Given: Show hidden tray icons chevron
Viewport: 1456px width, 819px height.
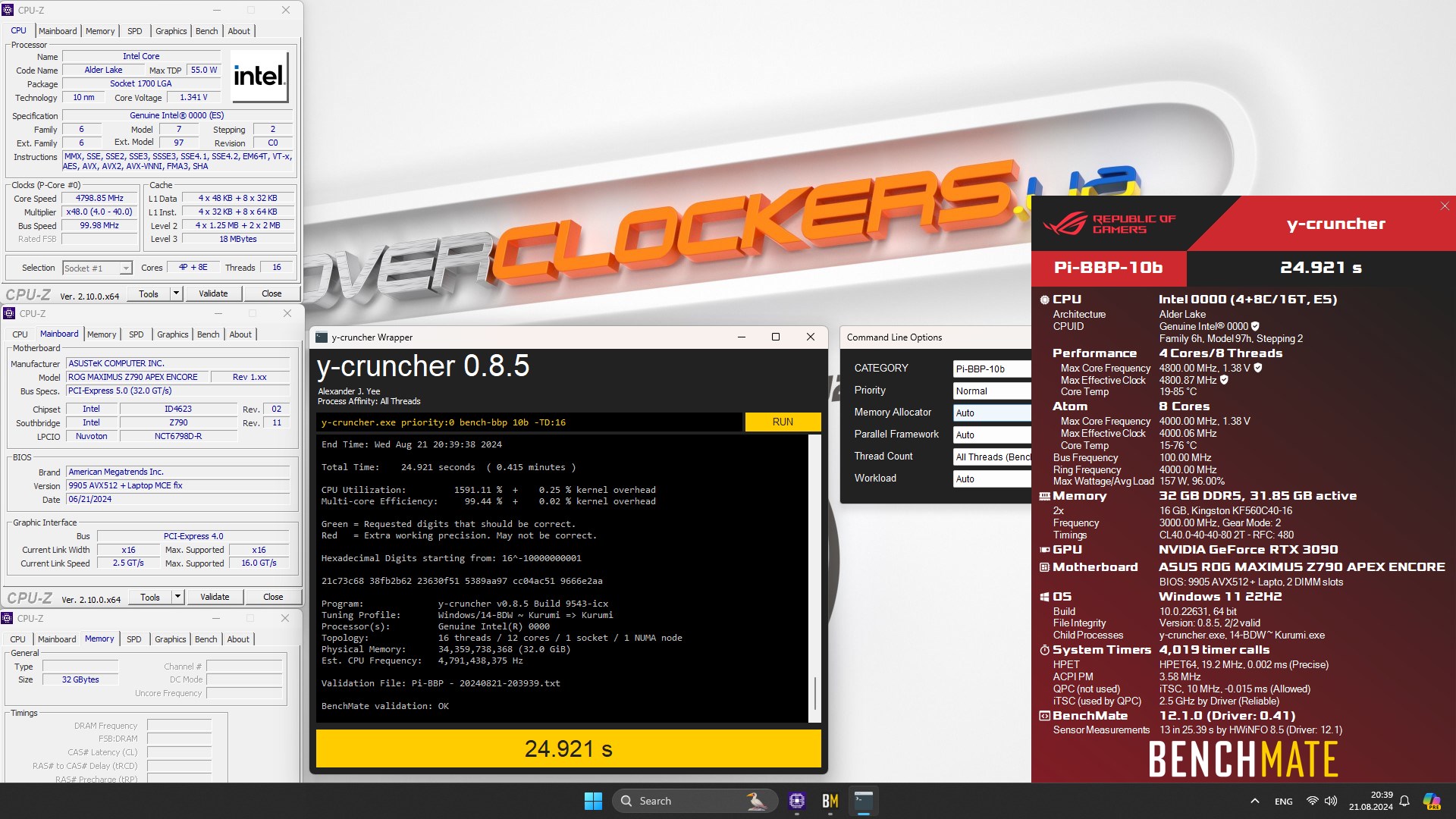Looking at the screenshot, I should coord(1255,801).
